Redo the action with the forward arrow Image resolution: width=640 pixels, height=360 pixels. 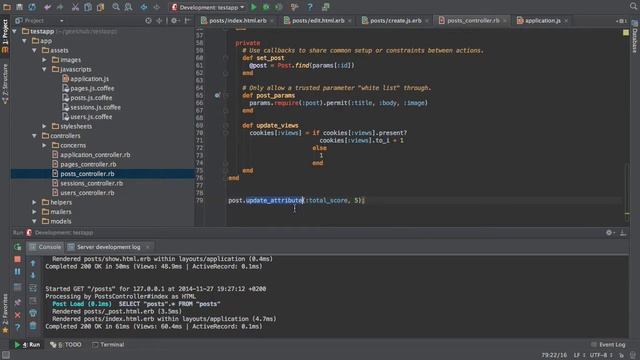tap(60, 7)
